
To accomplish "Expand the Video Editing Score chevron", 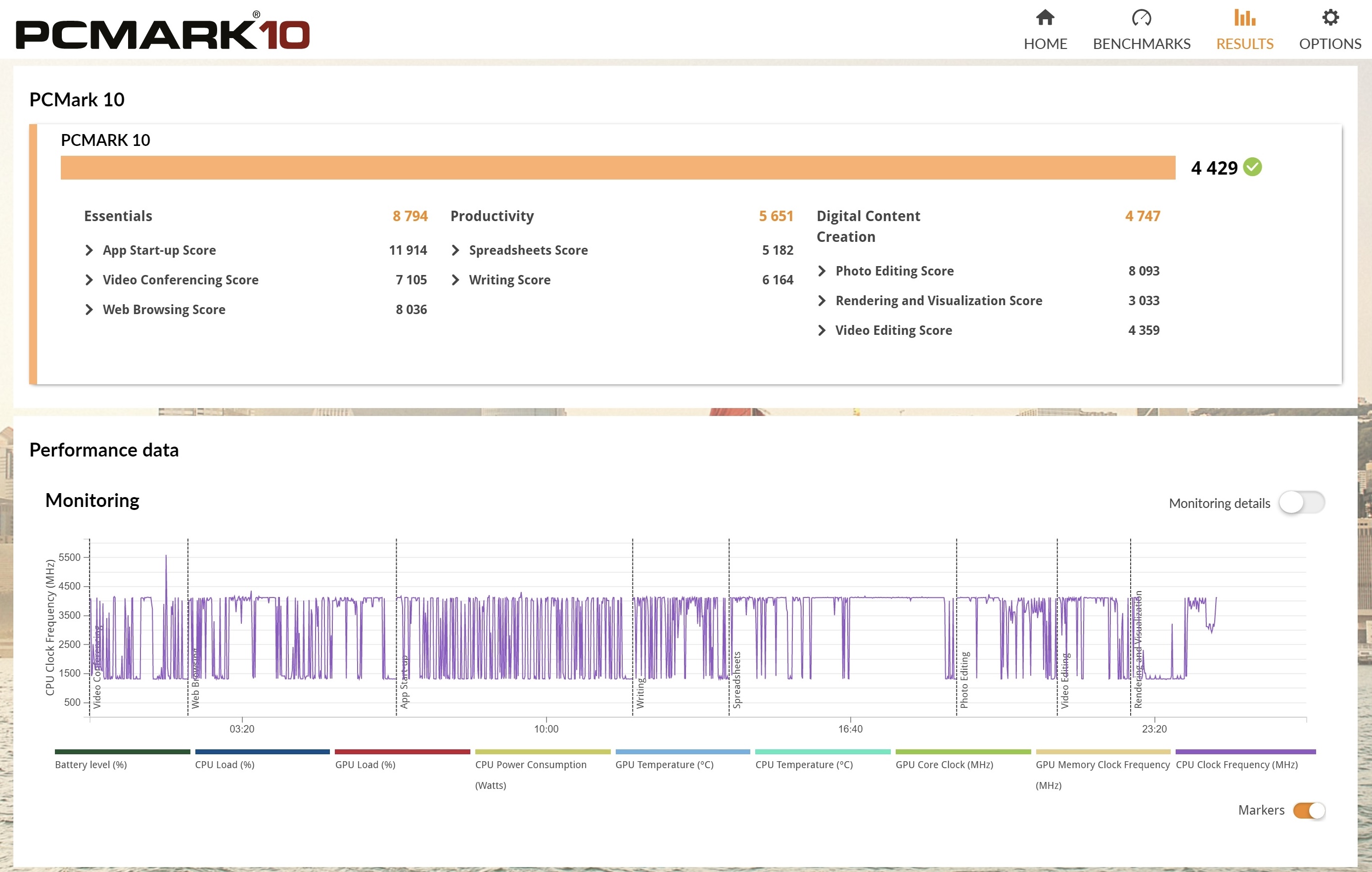I will pos(822,330).
